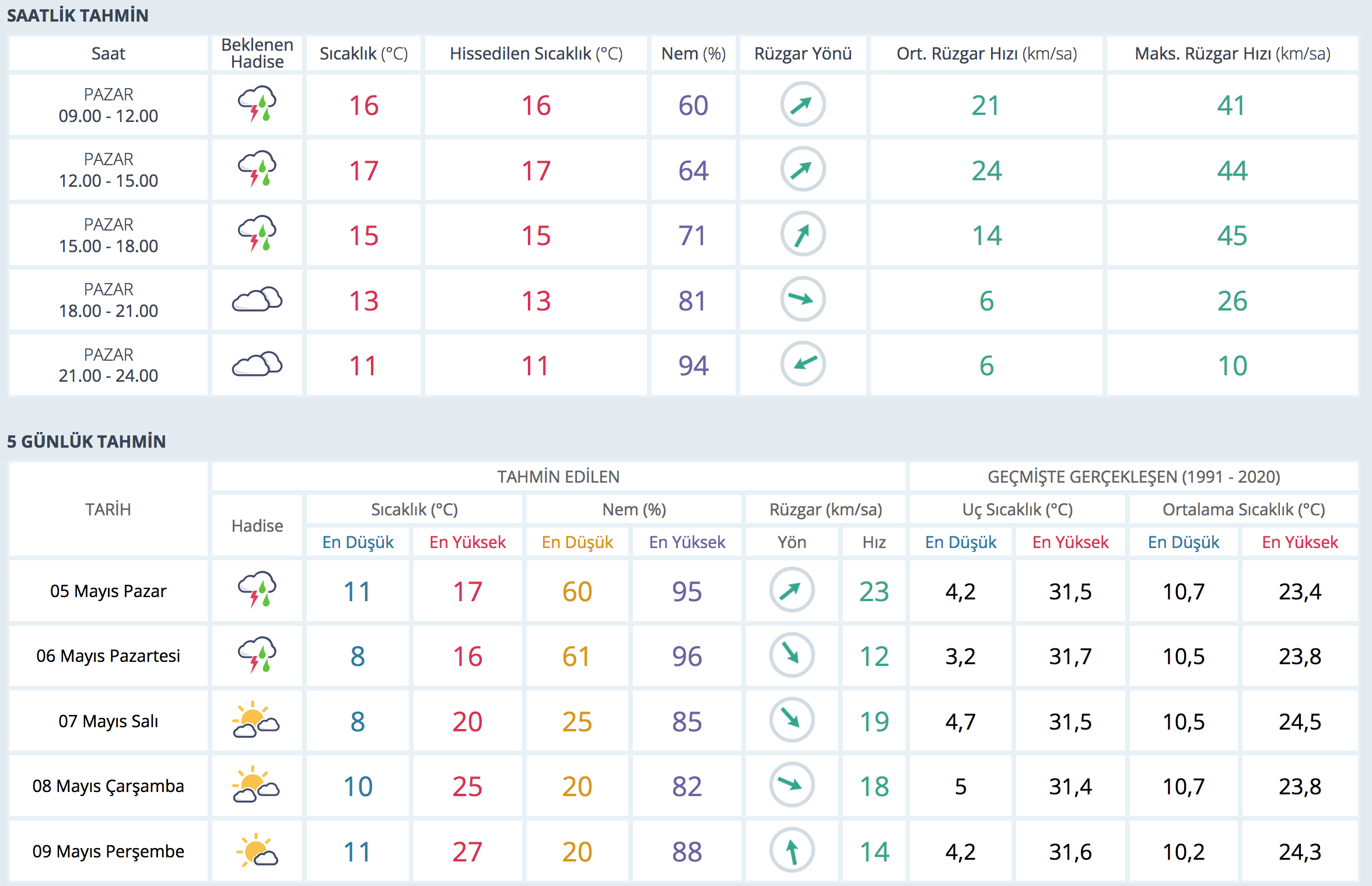Click sunny icon for 09 Mayıs Perşembe

pos(256,851)
